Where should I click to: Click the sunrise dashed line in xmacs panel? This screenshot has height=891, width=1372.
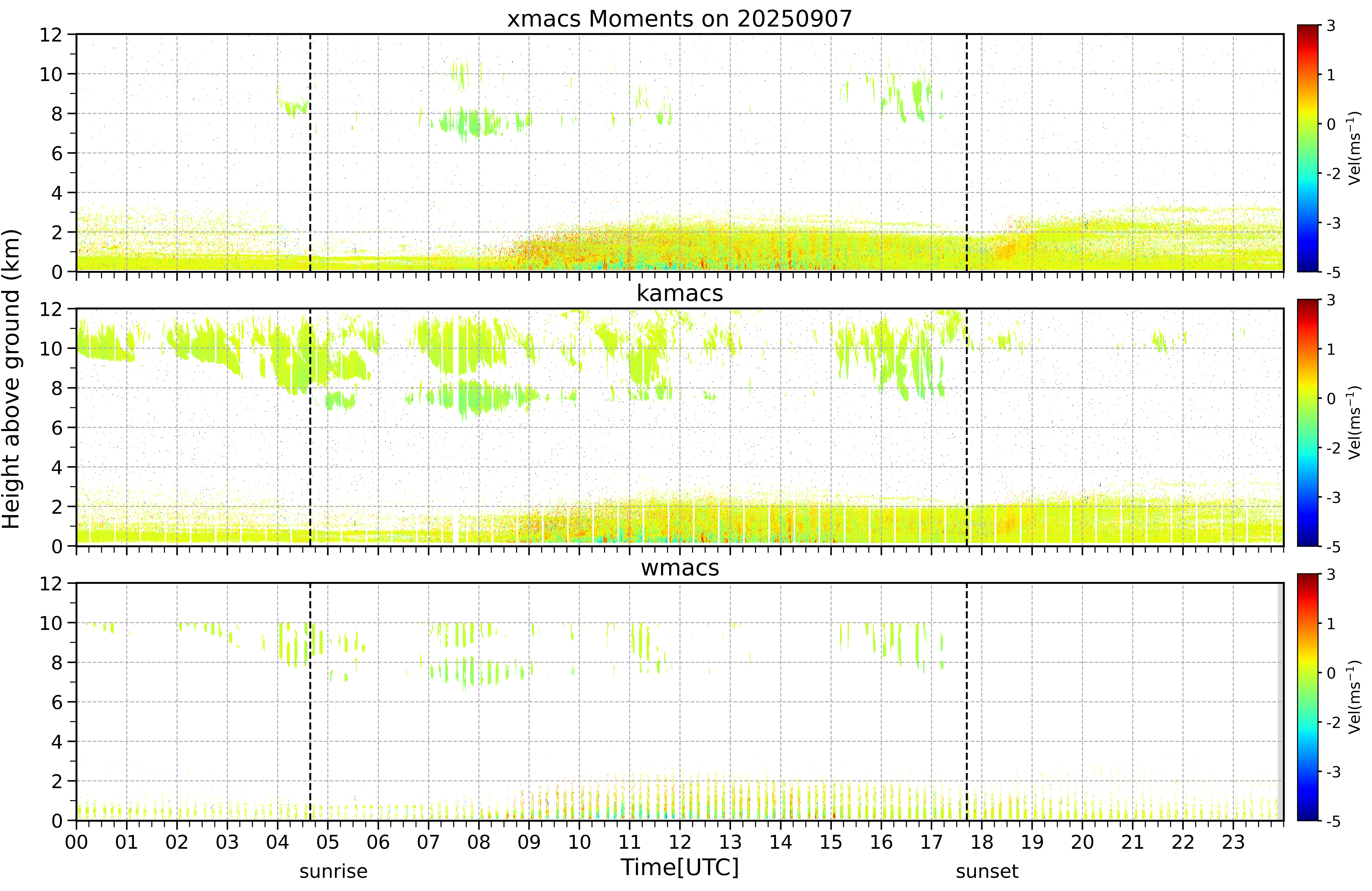coord(310,153)
